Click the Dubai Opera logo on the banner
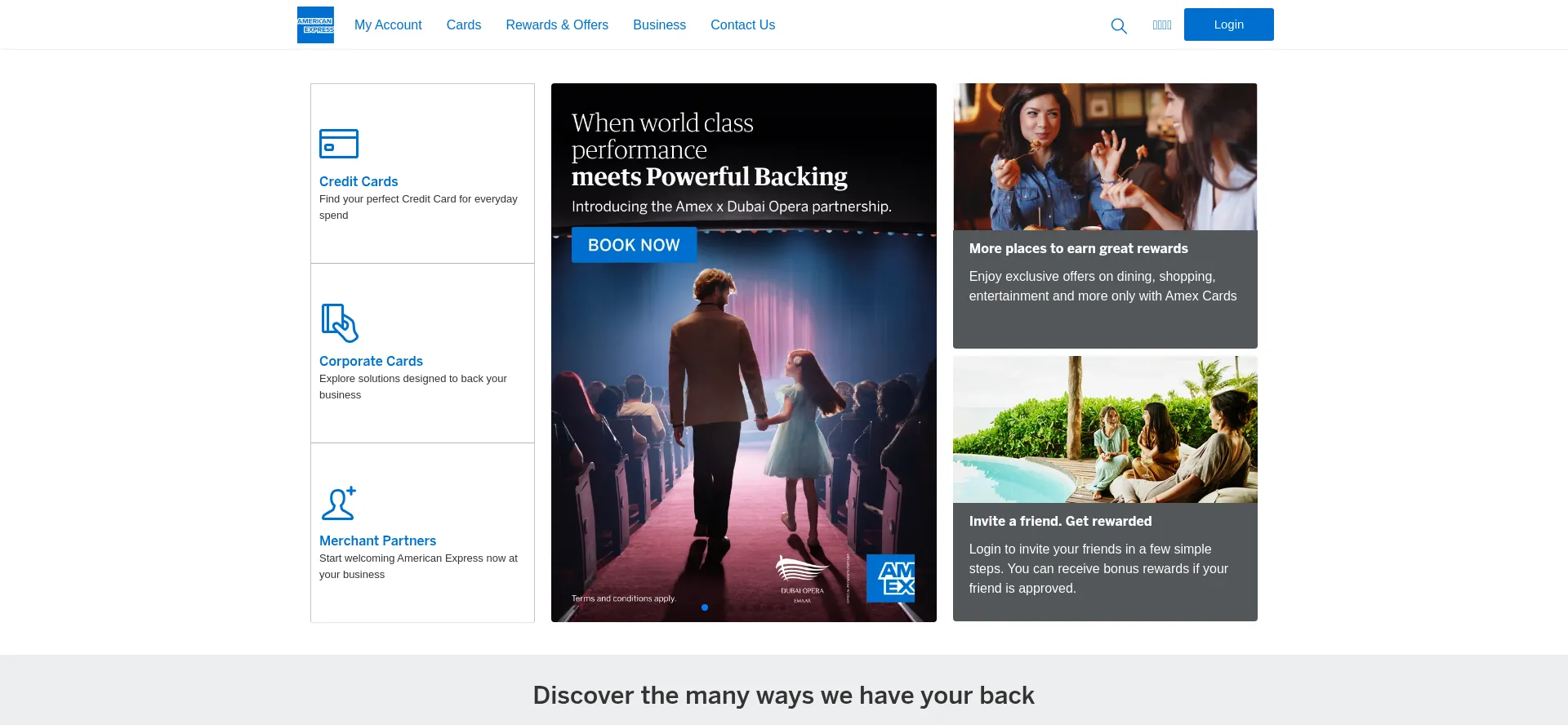The image size is (1568, 725). (x=802, y=579)
